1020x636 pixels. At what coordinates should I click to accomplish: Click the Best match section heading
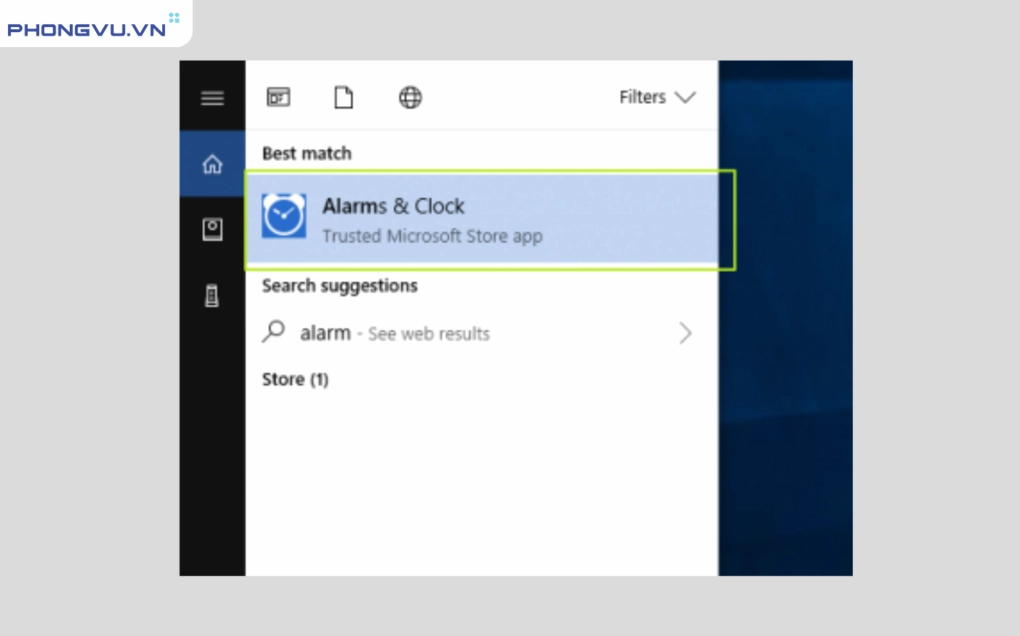click(306, 153)
